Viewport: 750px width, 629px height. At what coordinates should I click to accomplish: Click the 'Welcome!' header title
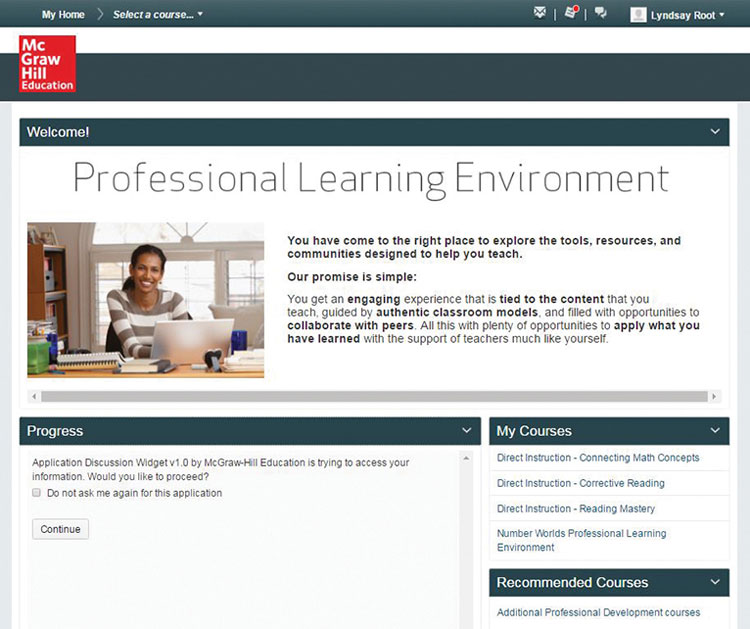pos(58,132)
